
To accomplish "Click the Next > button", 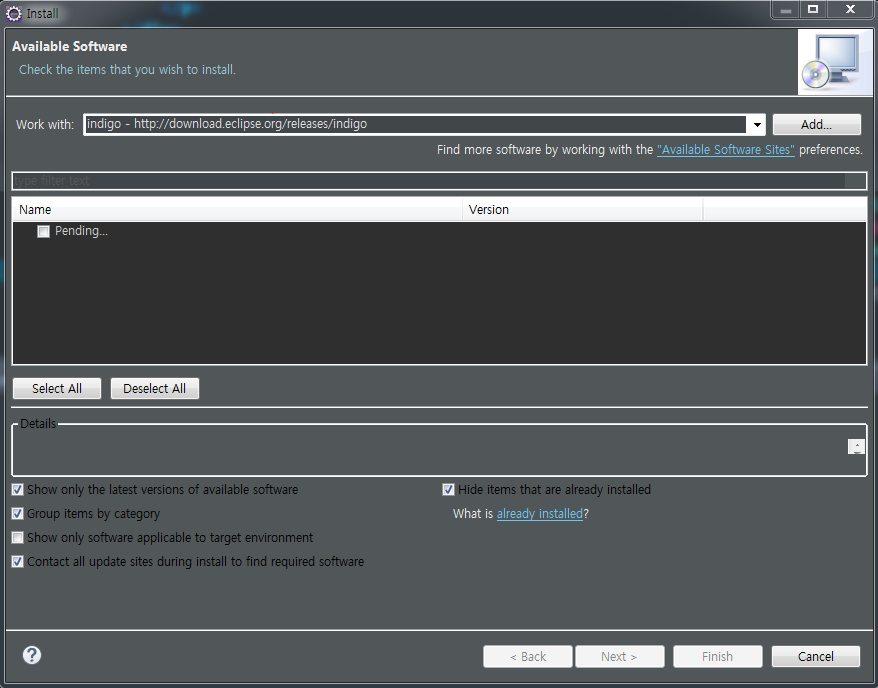I will [x=619, y=656].
